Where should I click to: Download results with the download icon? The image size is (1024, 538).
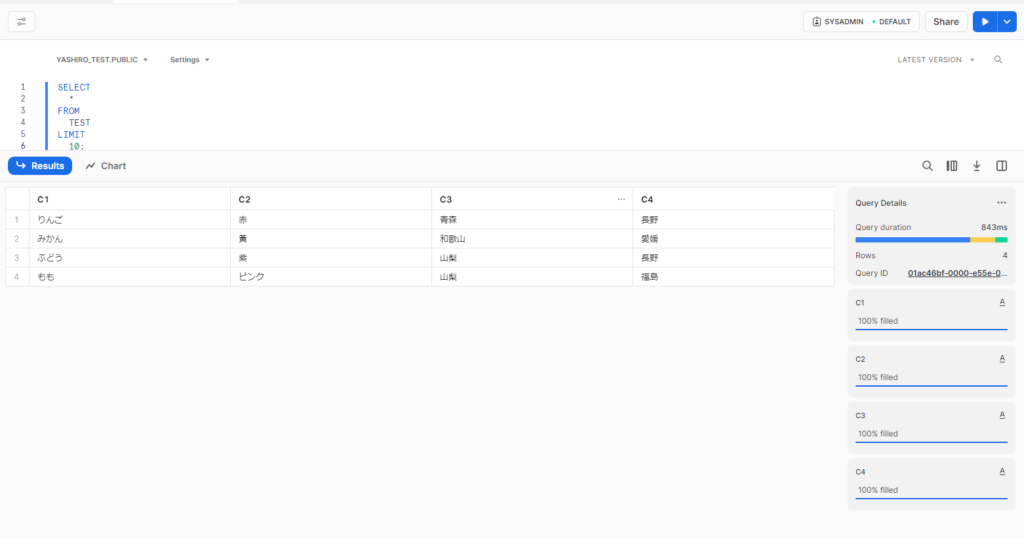point(977,166)
